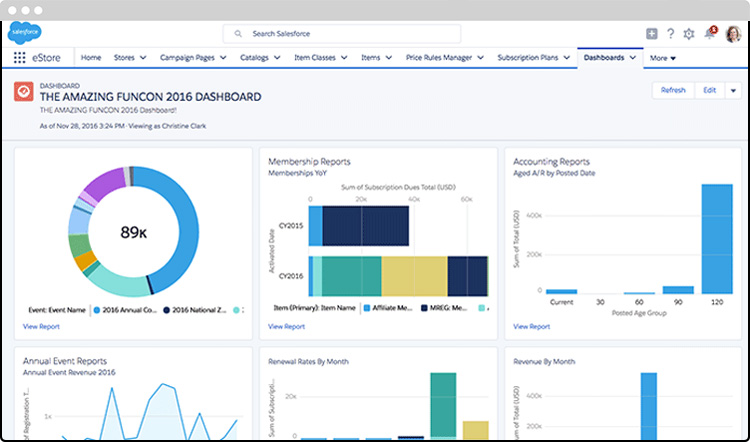
Task: Click the 90 aged A/R bar
Action: click(678, 290)
